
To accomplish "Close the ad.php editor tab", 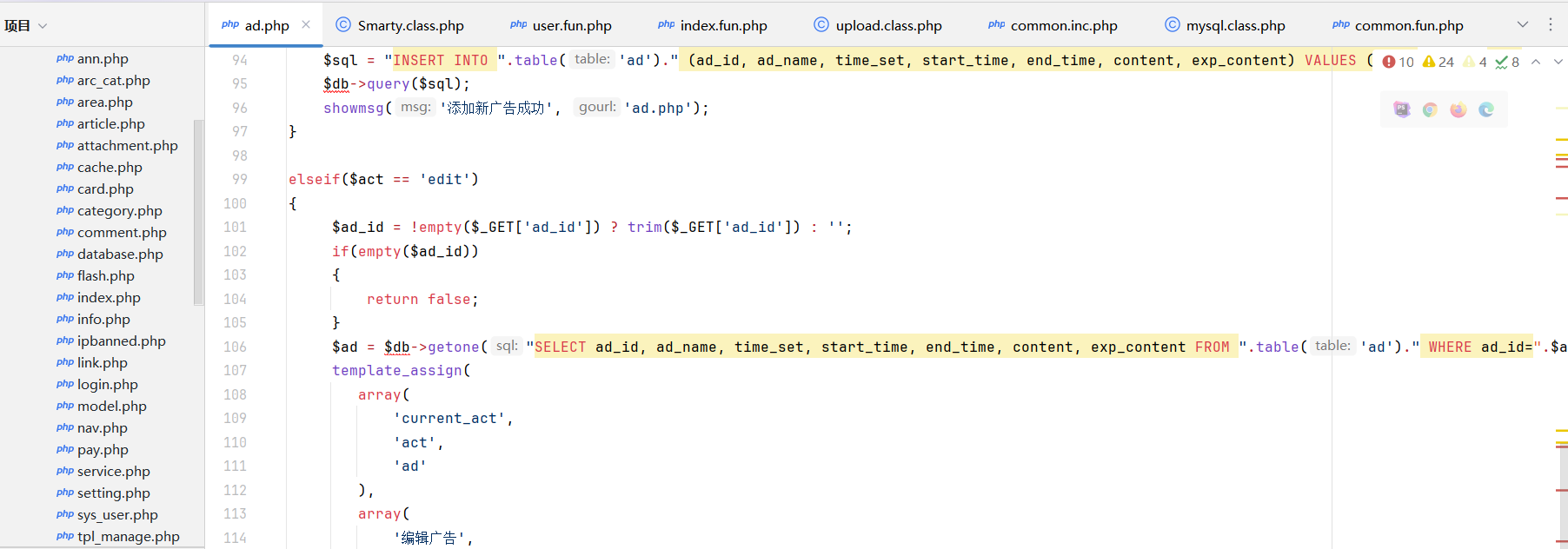I will point(306,25).
